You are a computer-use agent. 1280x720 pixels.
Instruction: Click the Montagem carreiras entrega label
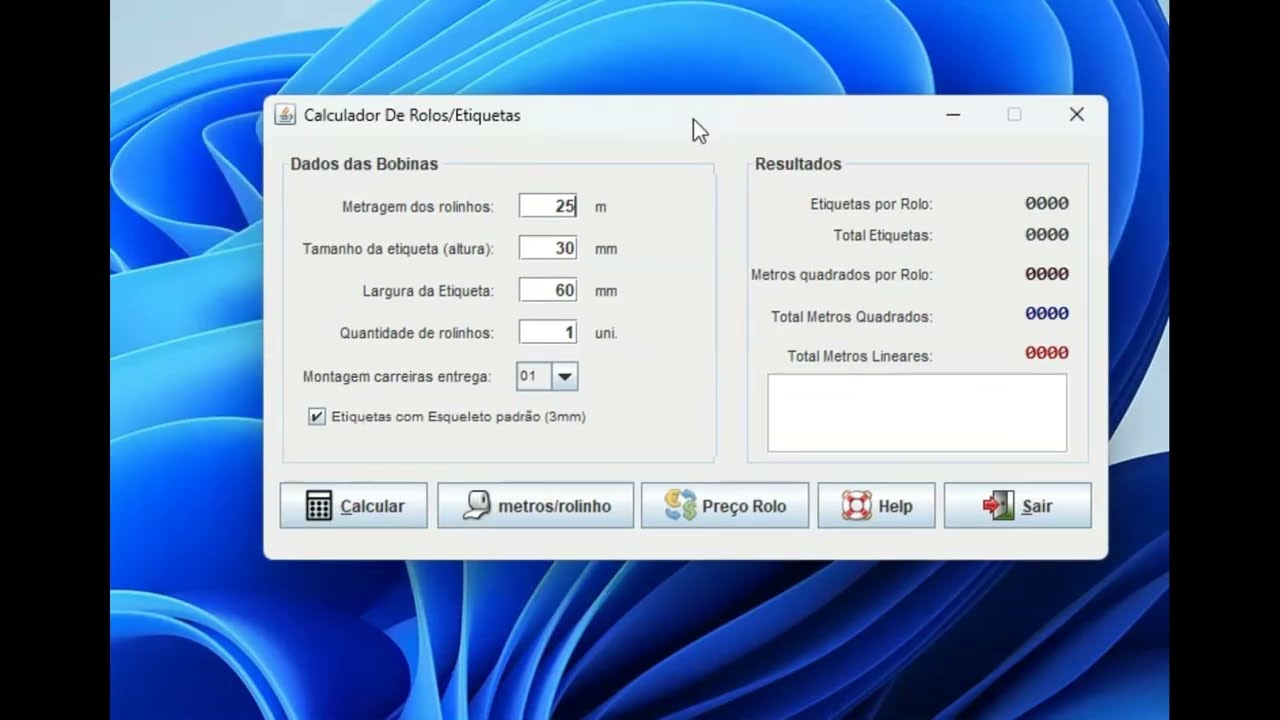[x=397, y=377]
